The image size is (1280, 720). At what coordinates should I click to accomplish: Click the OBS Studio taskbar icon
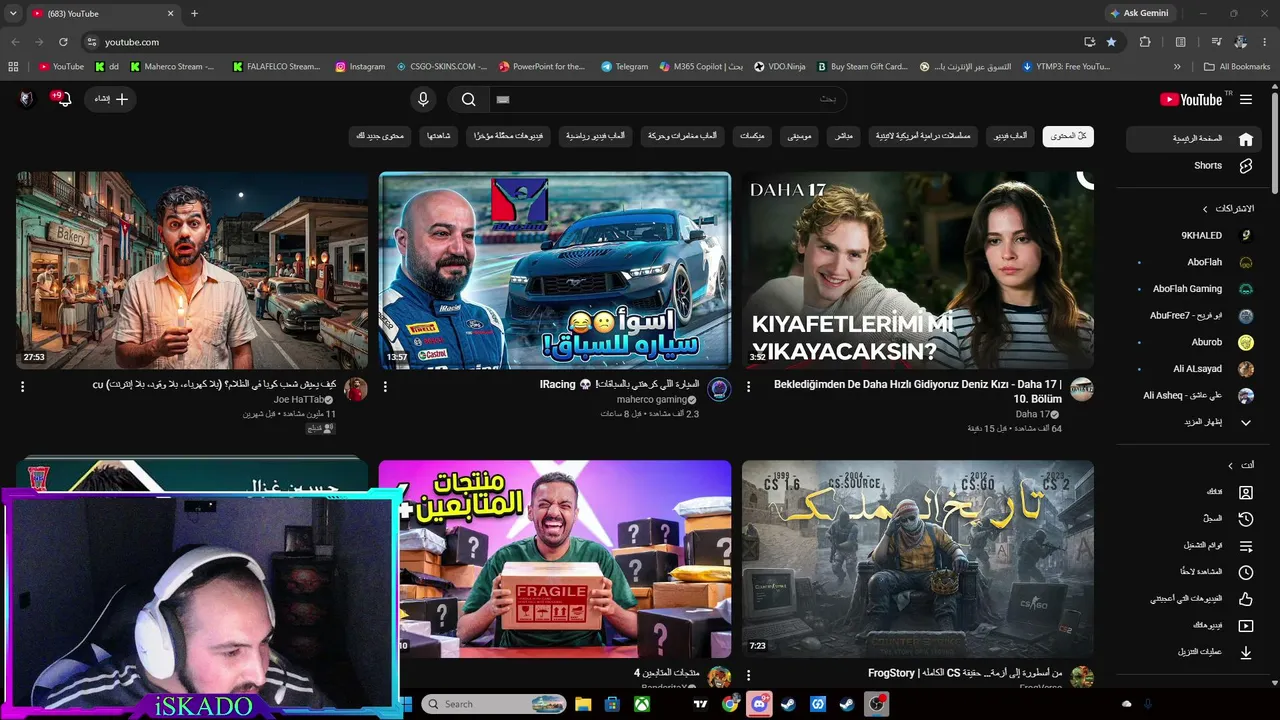click(x=877, y=704)
